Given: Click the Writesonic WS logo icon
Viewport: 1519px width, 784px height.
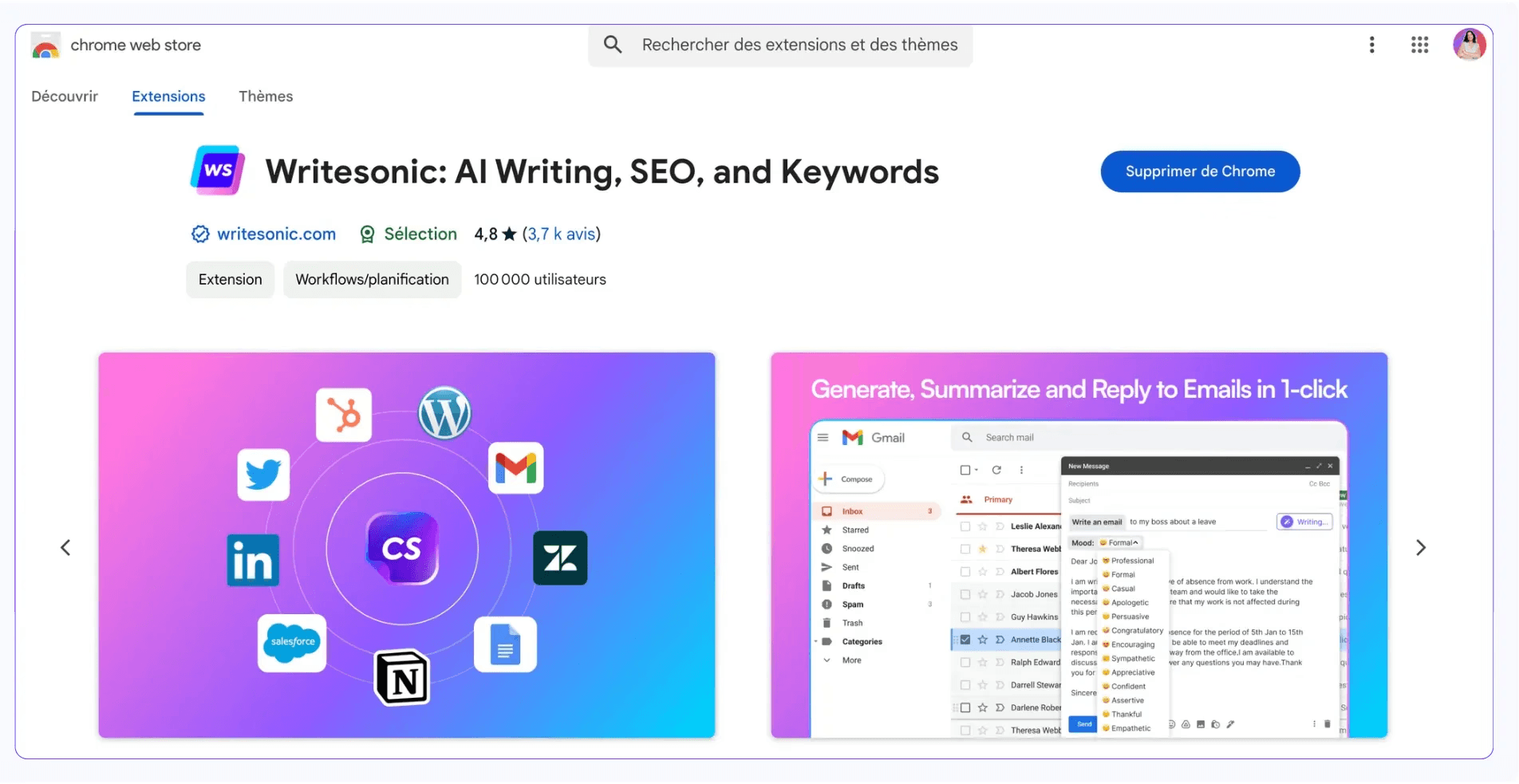Looking at the screenshot, I should point(218,170).
